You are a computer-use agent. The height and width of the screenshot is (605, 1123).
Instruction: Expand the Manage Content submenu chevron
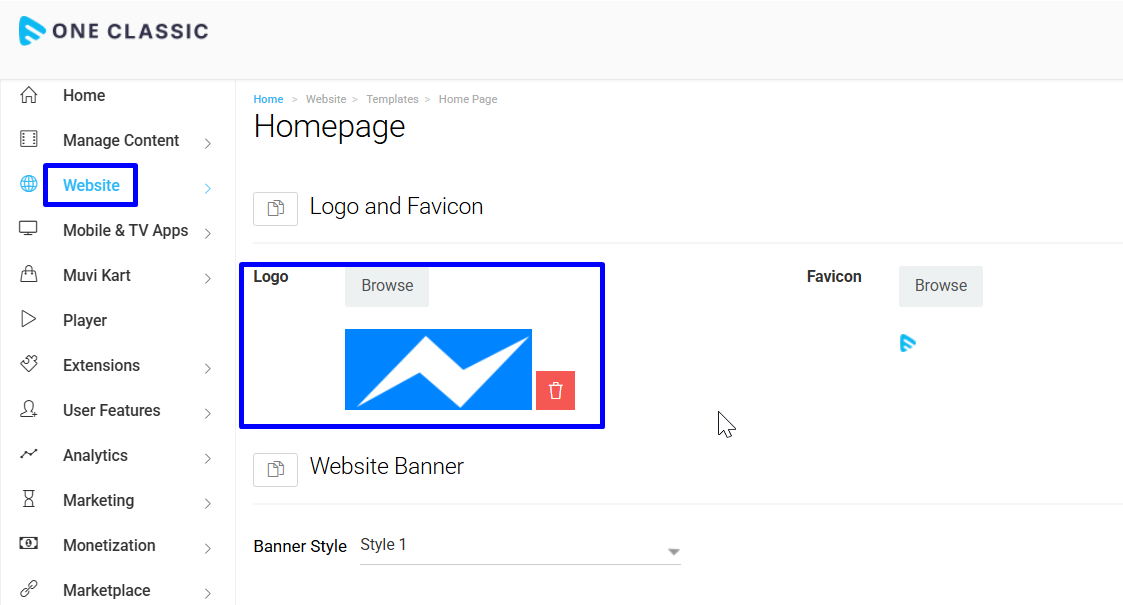207,143
